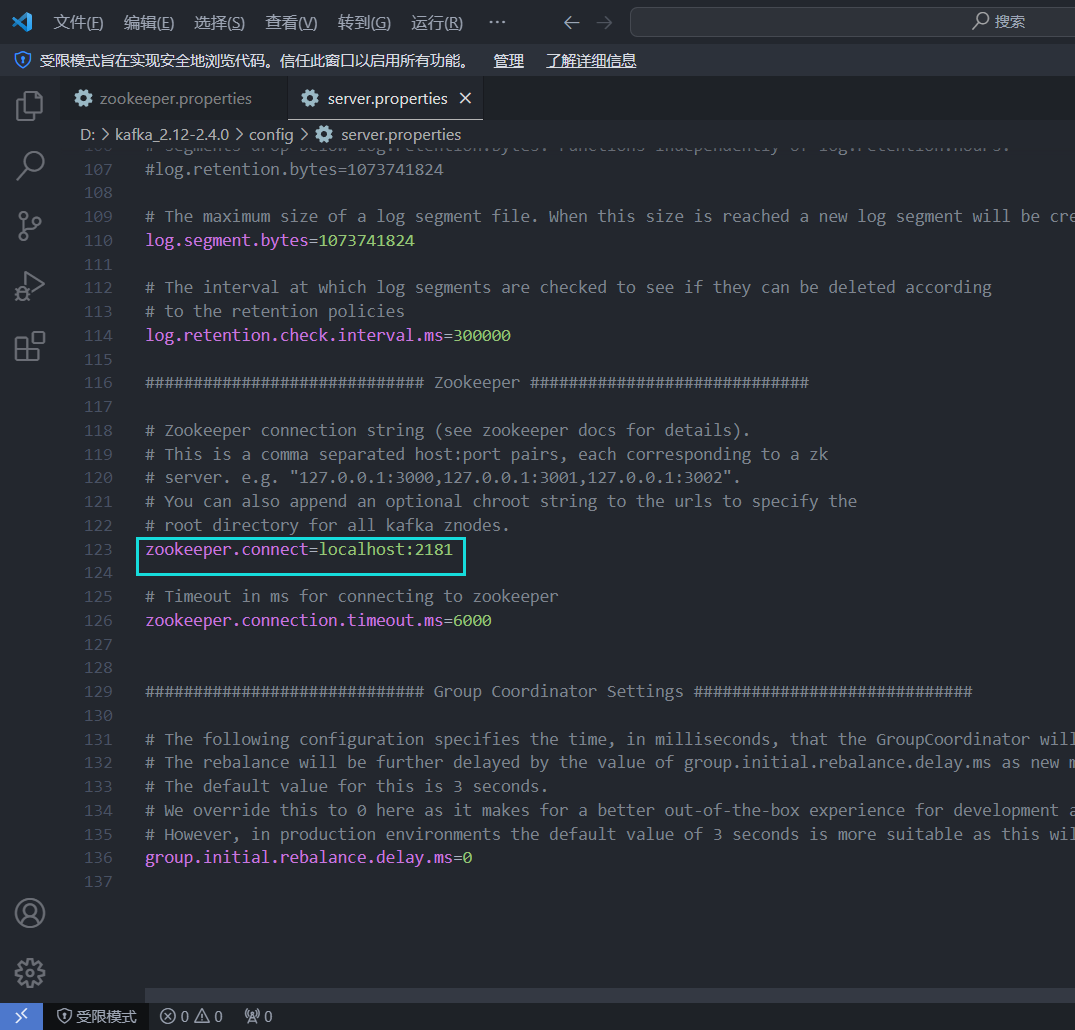Image resolution: width=1075 pixels, height=1030 pixels.
Task: Click the "# Zookeeper connection string" comment line
Action: (448, 430)
